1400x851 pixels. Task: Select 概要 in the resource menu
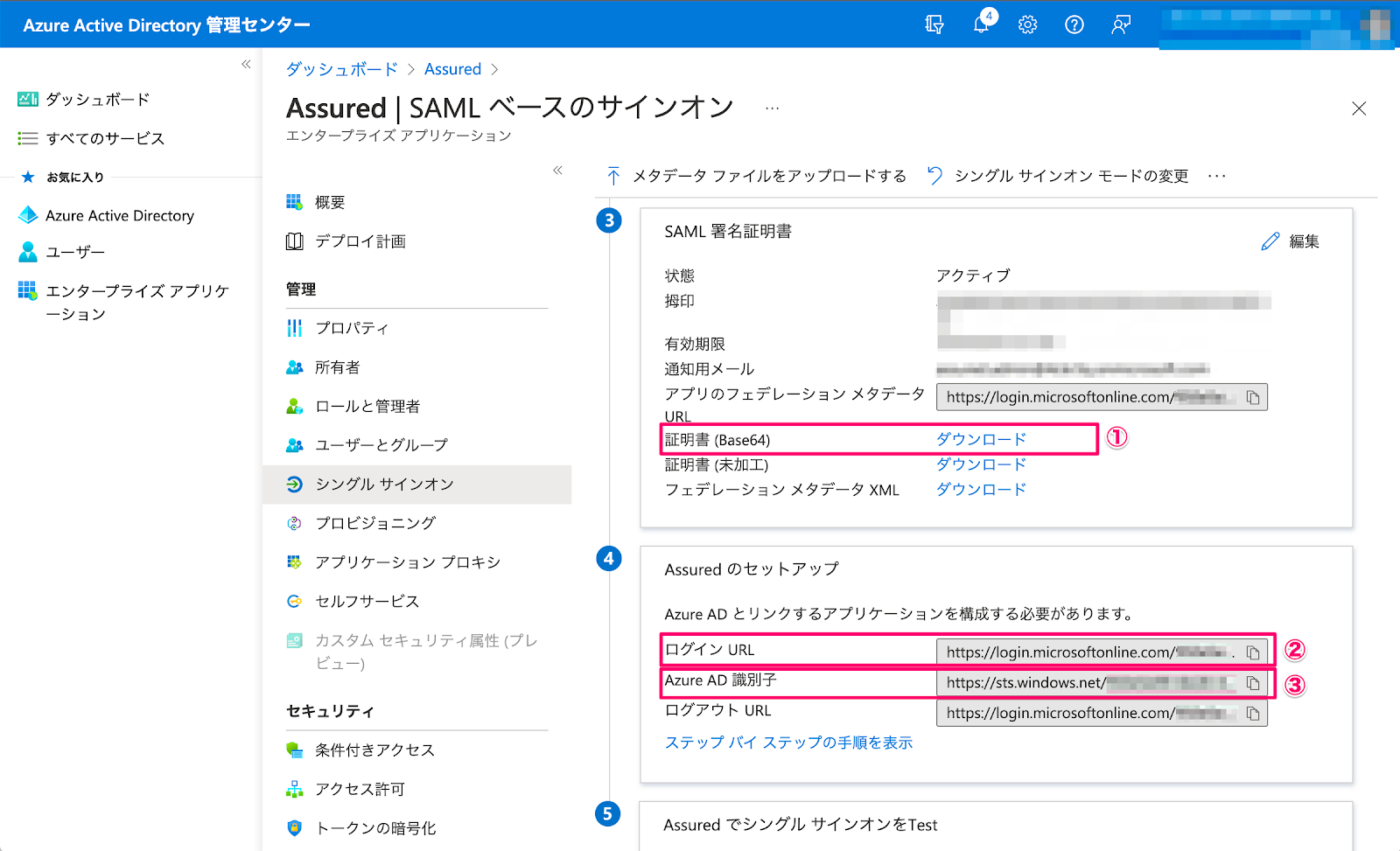click(x=316, y=202)
